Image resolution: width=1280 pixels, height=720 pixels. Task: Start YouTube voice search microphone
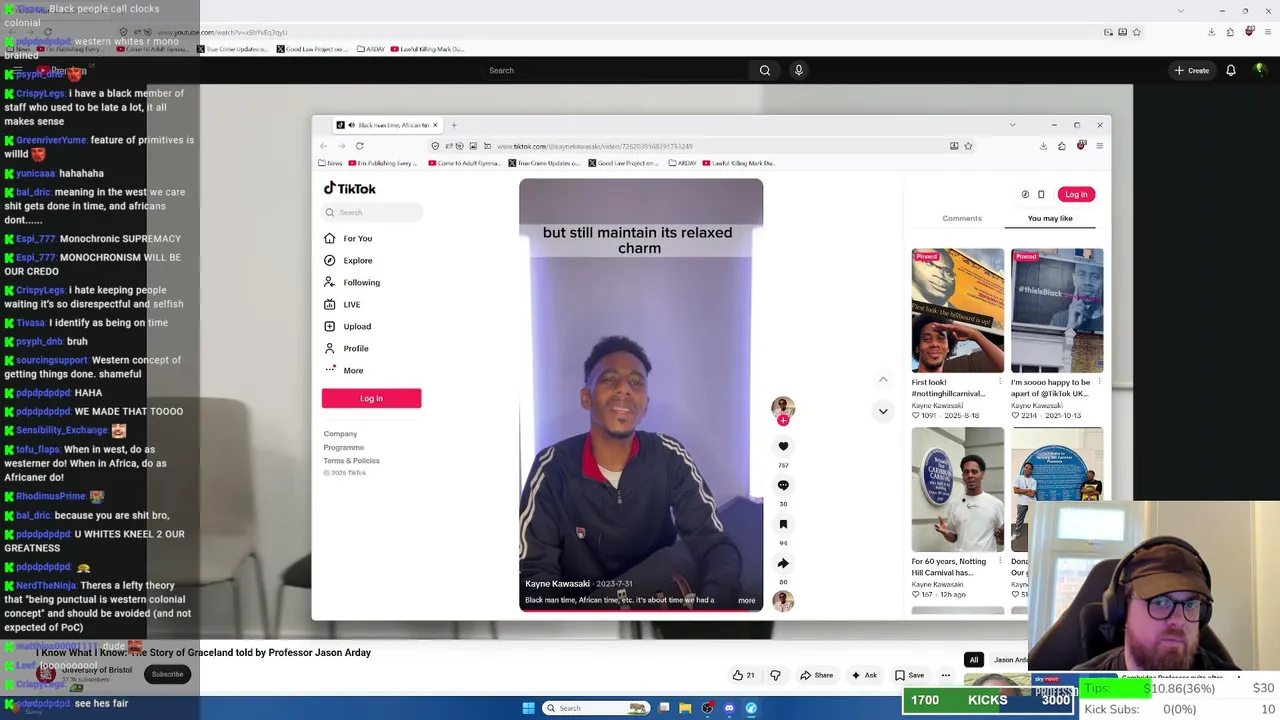click(x=798, y=70)
